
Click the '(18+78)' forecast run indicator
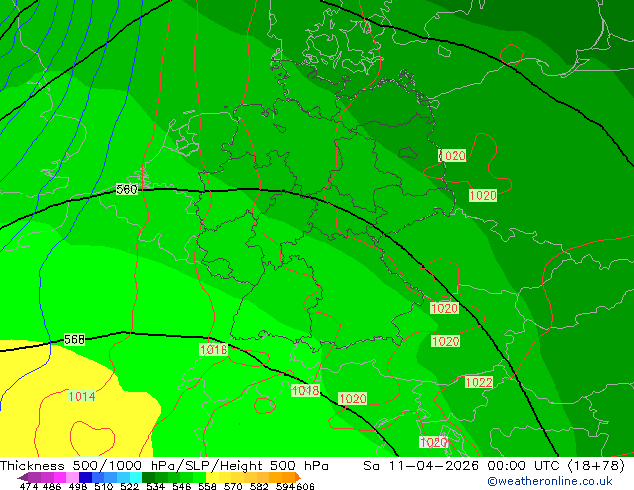pos(596,466)
